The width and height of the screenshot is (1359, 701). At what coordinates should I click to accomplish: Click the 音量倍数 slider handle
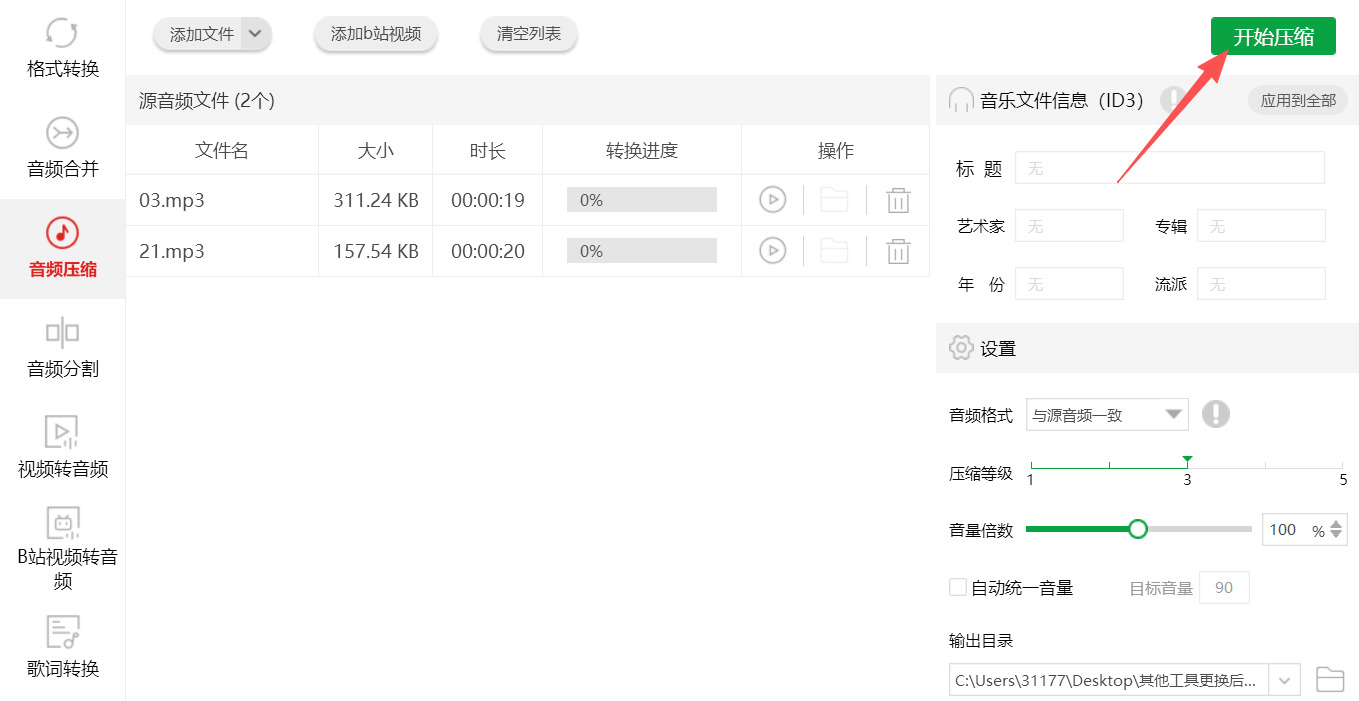point(1137,529)
